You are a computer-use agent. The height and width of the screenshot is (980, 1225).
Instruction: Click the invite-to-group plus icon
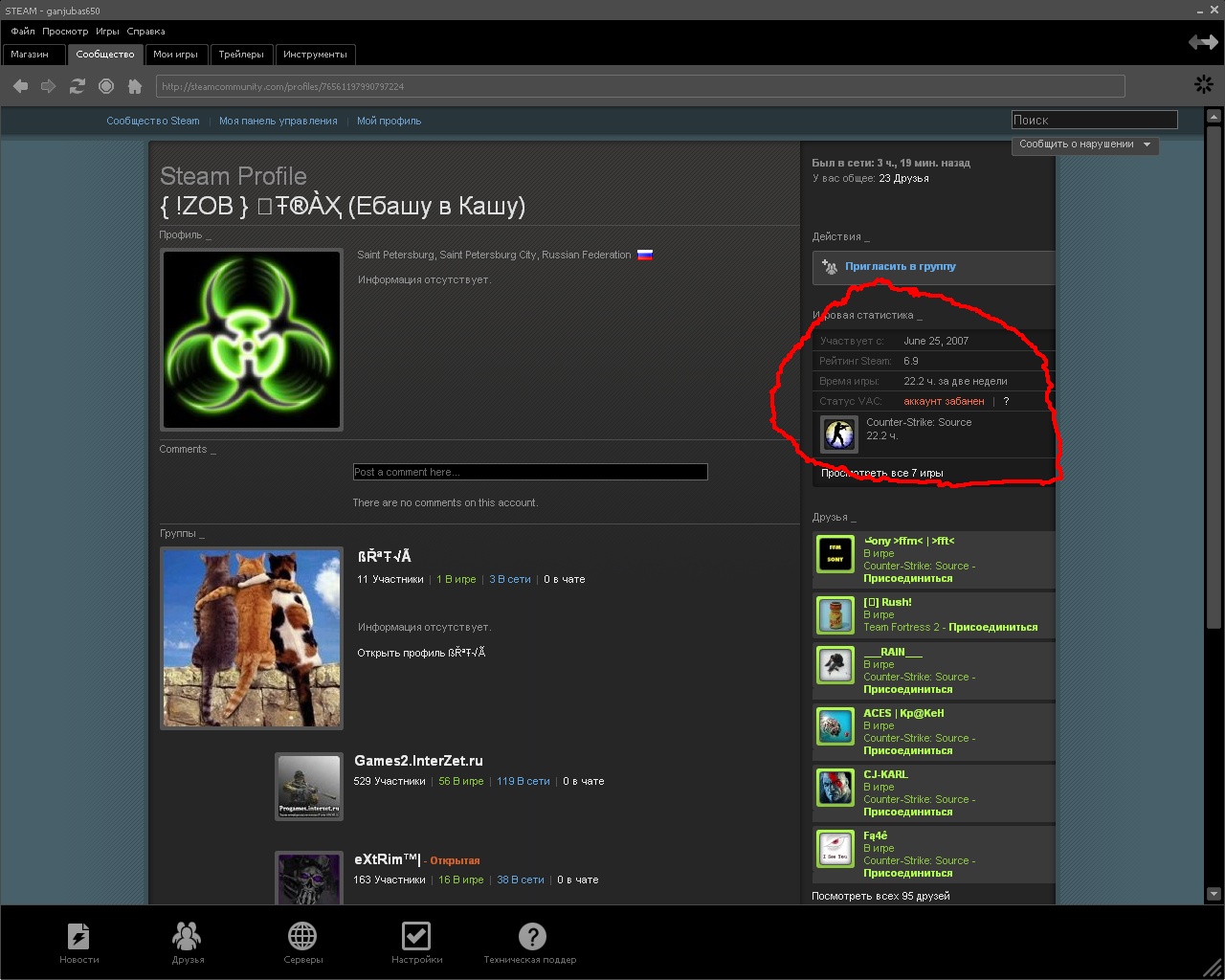[x=830, y=267]
